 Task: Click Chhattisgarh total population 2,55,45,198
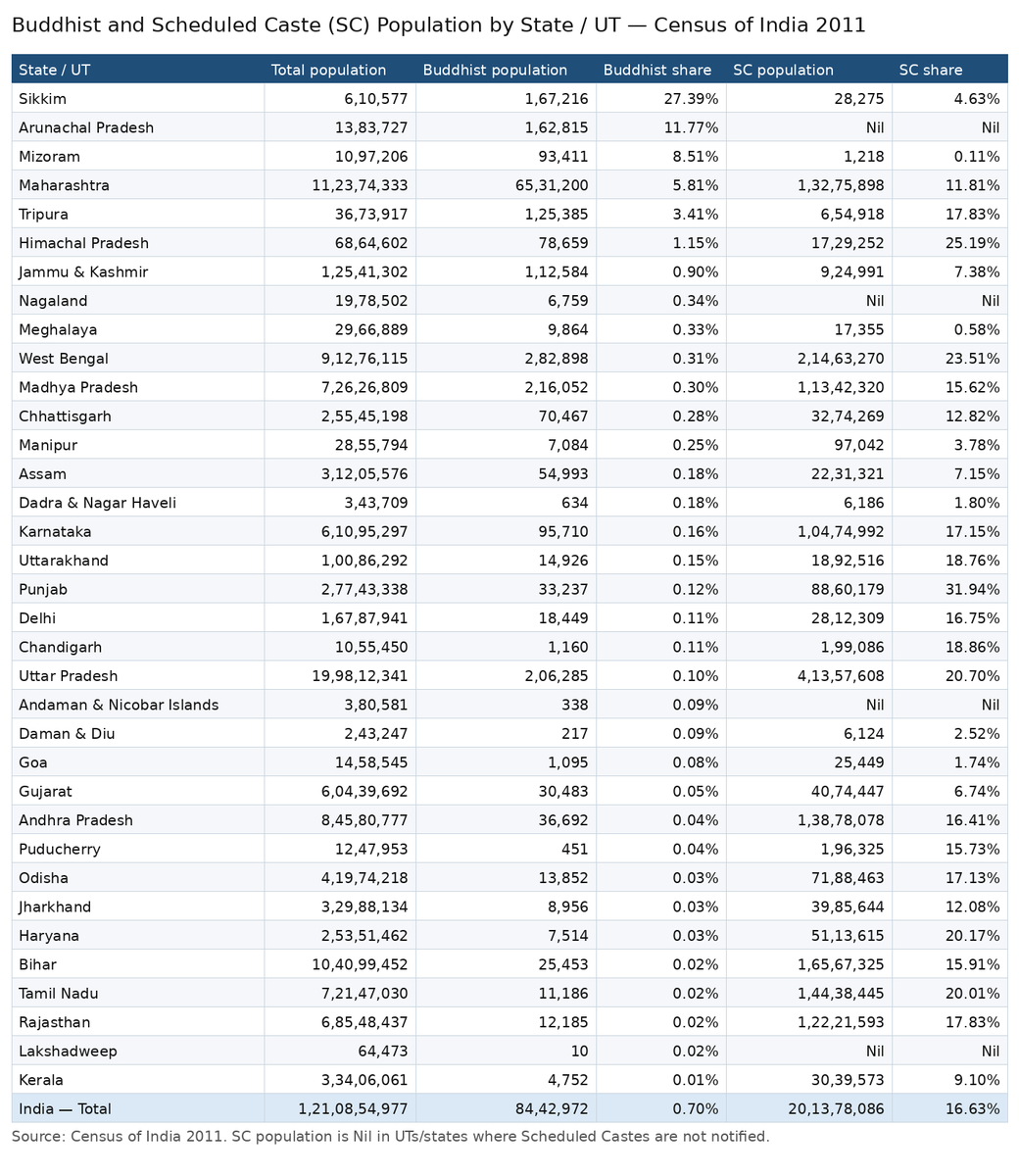(340, 416)
